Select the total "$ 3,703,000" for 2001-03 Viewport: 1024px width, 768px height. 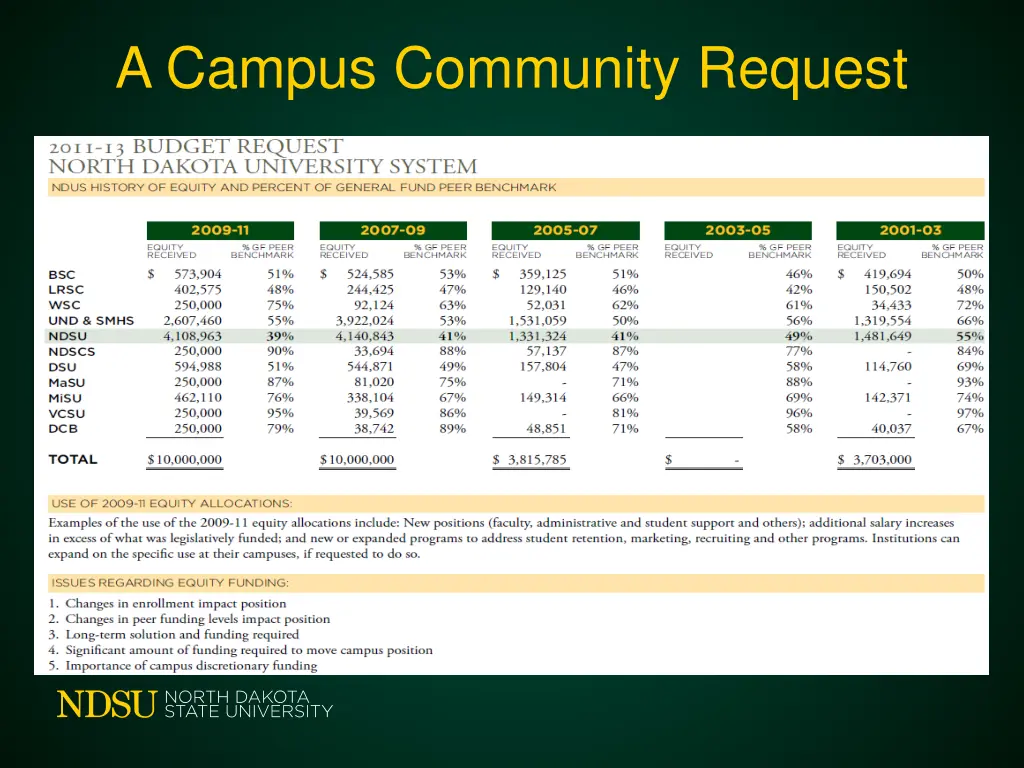pos(874,460)
